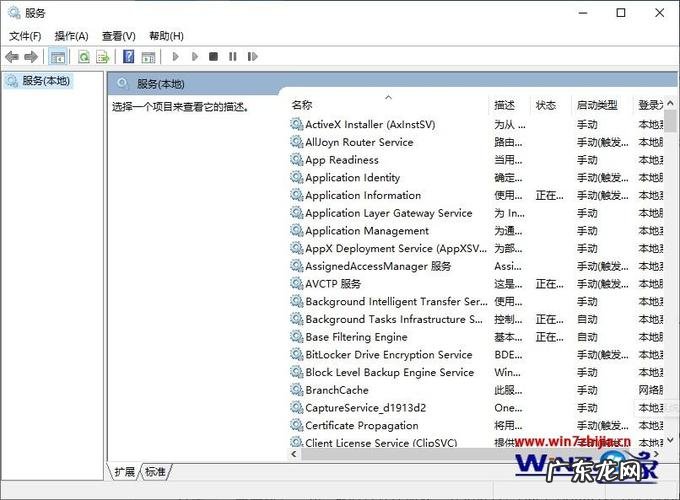Sort by the 启动类型 column header
Image resolution: width=680 pixels, height=500 pixels.
pyautogui.click(x=596, y=105)
